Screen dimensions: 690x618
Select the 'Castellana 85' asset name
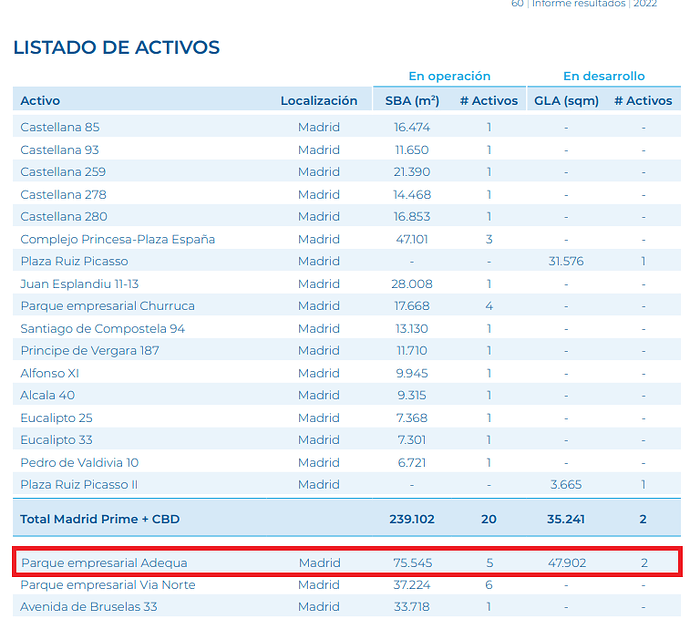pyautogui.click(x=60, y=127)
